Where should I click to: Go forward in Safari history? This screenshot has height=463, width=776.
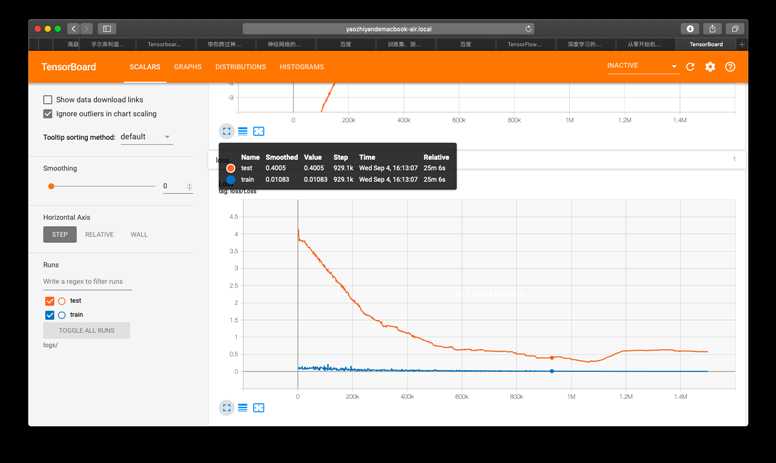86,29
